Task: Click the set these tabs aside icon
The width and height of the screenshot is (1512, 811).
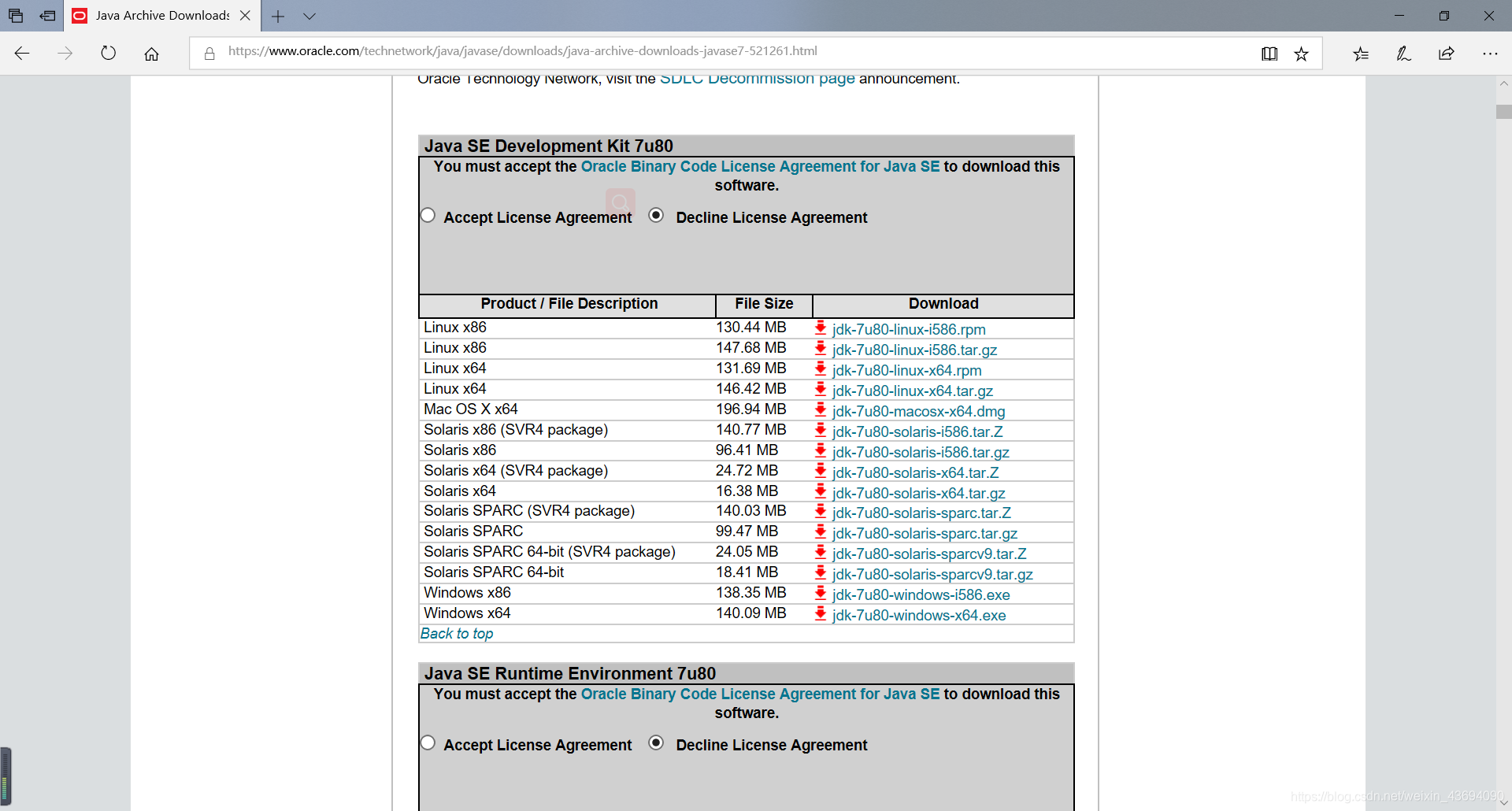Action: pyautogui.click(x=48, y=16)
